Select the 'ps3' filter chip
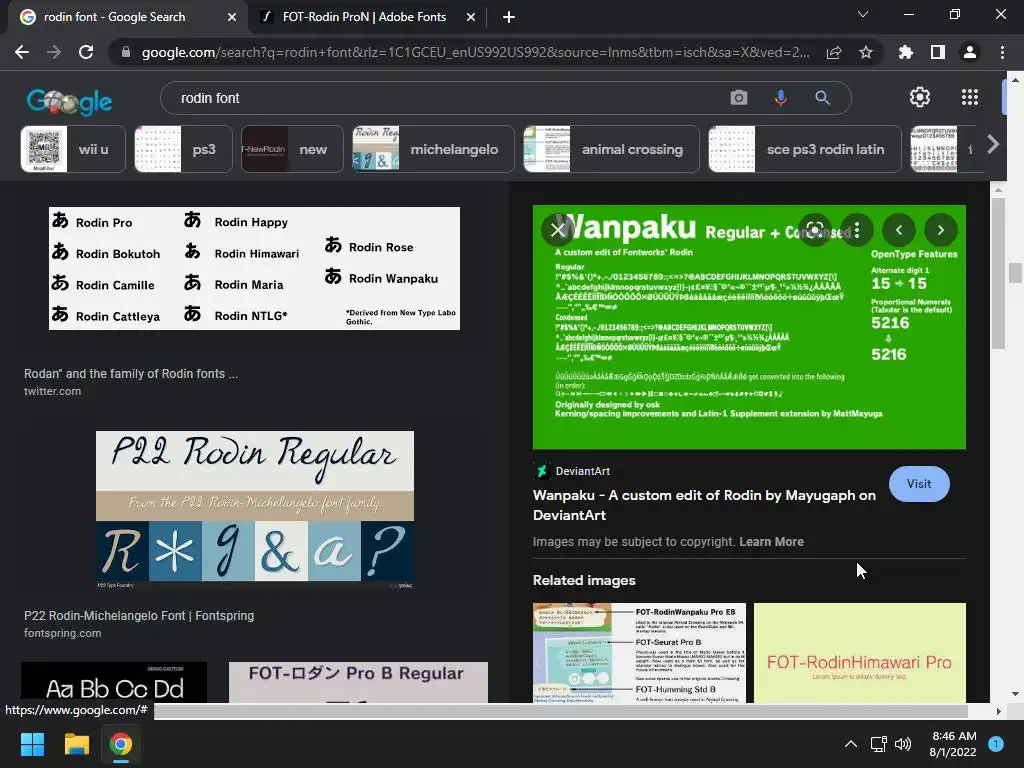1024x768 pixels. [184, 150]
